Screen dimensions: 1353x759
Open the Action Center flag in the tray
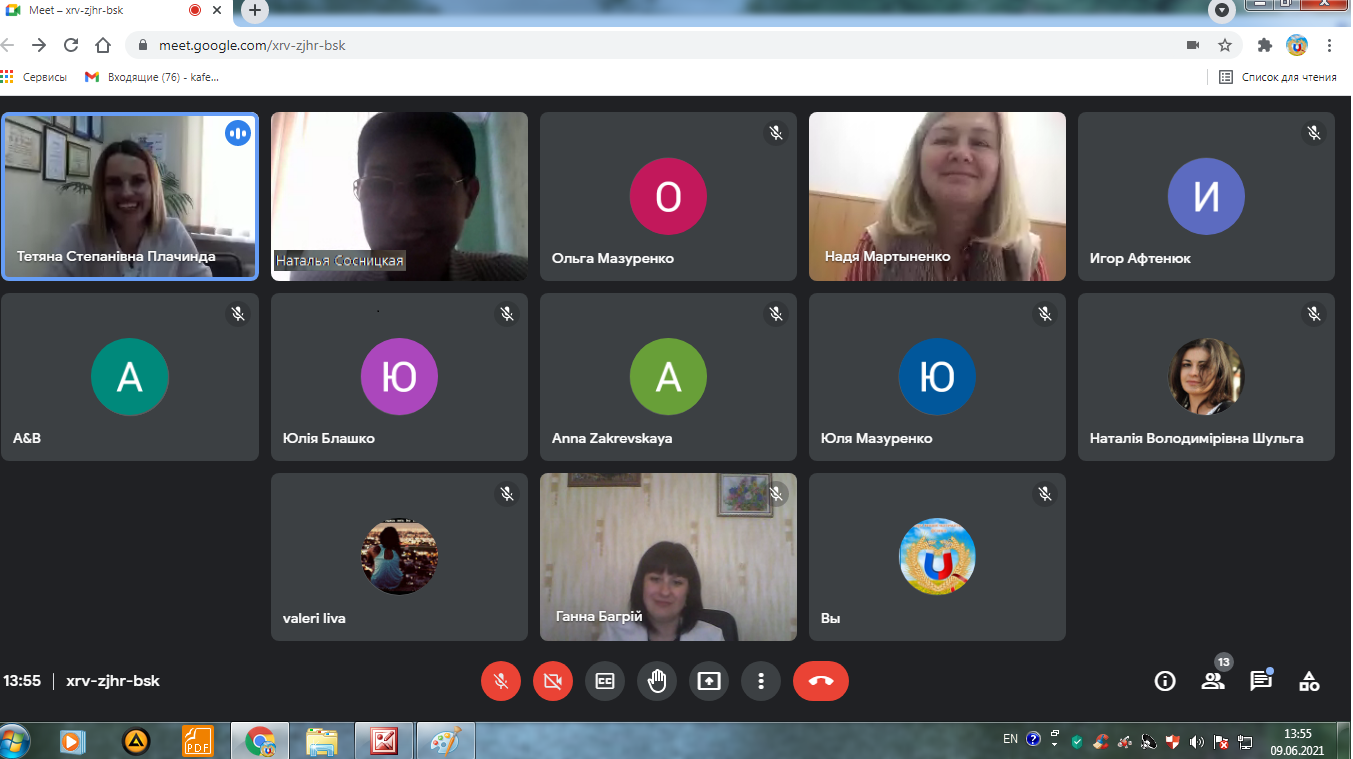tap(1221, 742)
